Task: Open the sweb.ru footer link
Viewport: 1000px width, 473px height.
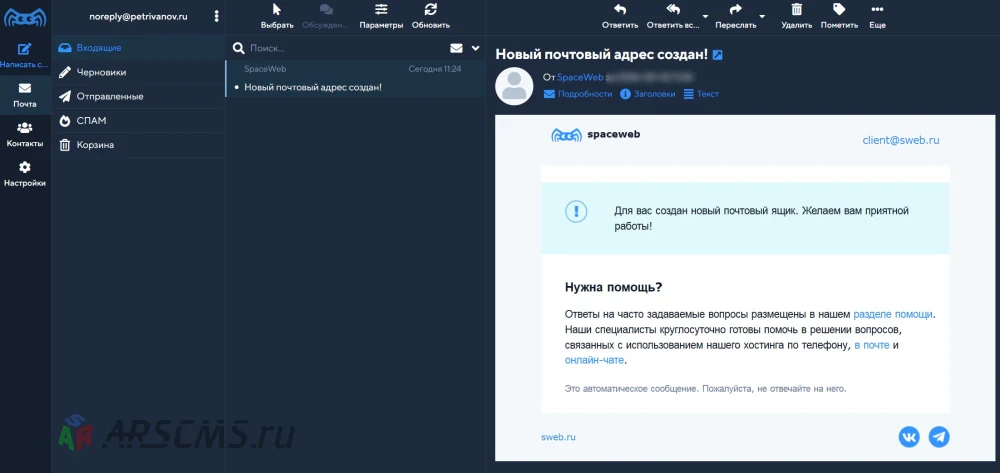Action: (x=558, y=437)
